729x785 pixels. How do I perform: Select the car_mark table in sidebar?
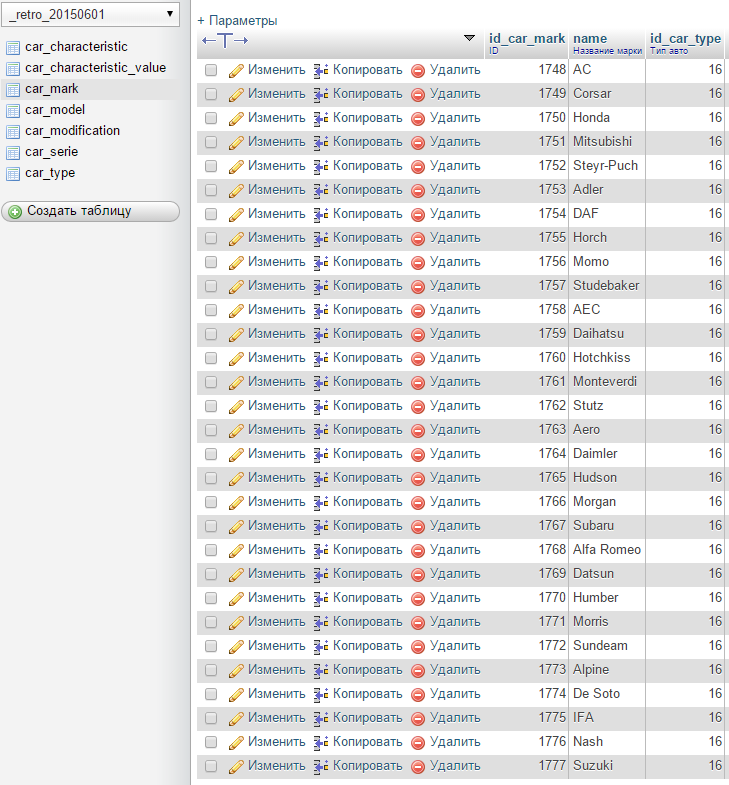coord(52,89)
